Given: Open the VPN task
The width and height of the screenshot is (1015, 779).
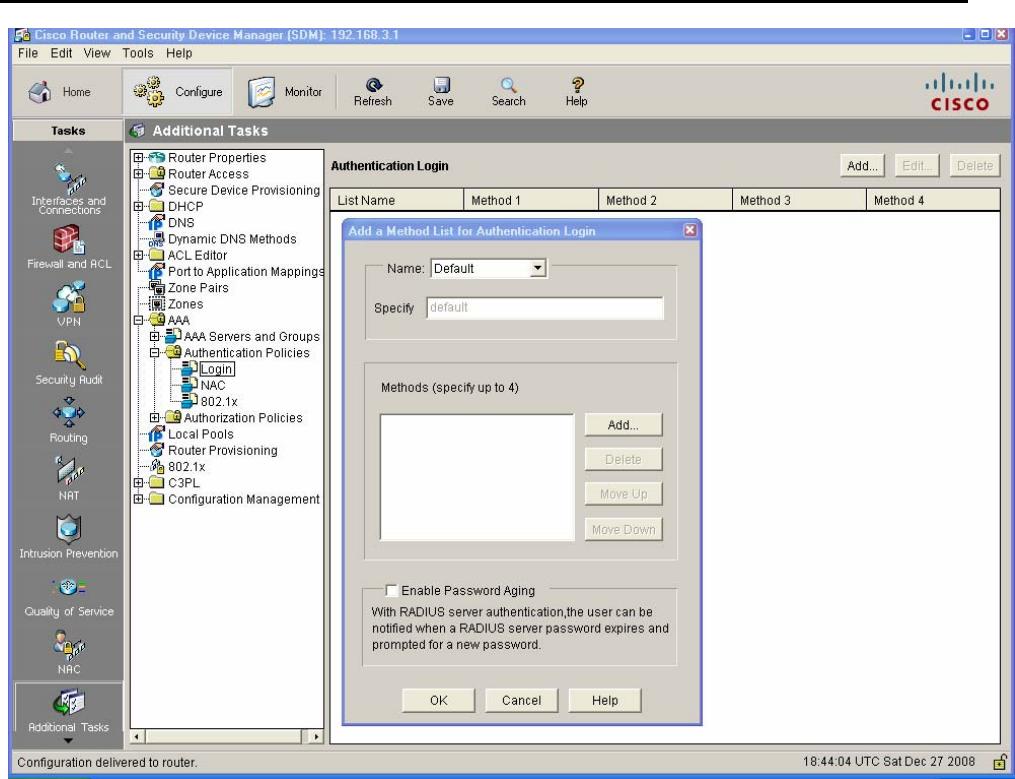Looking at the screenshot, I should 69,304.
